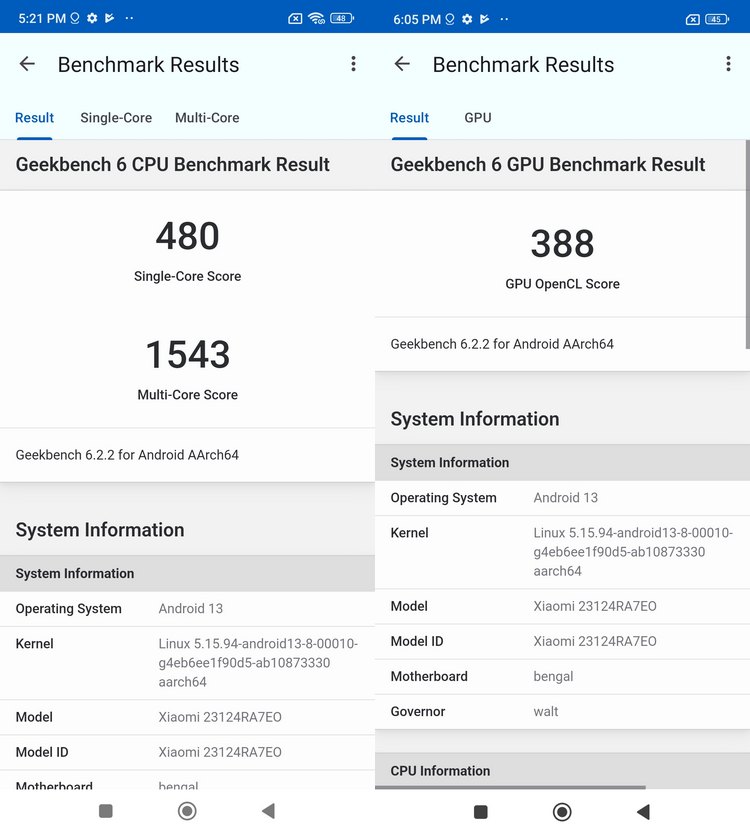Tap the Play Store icon in the left status bar

[110, 19]
